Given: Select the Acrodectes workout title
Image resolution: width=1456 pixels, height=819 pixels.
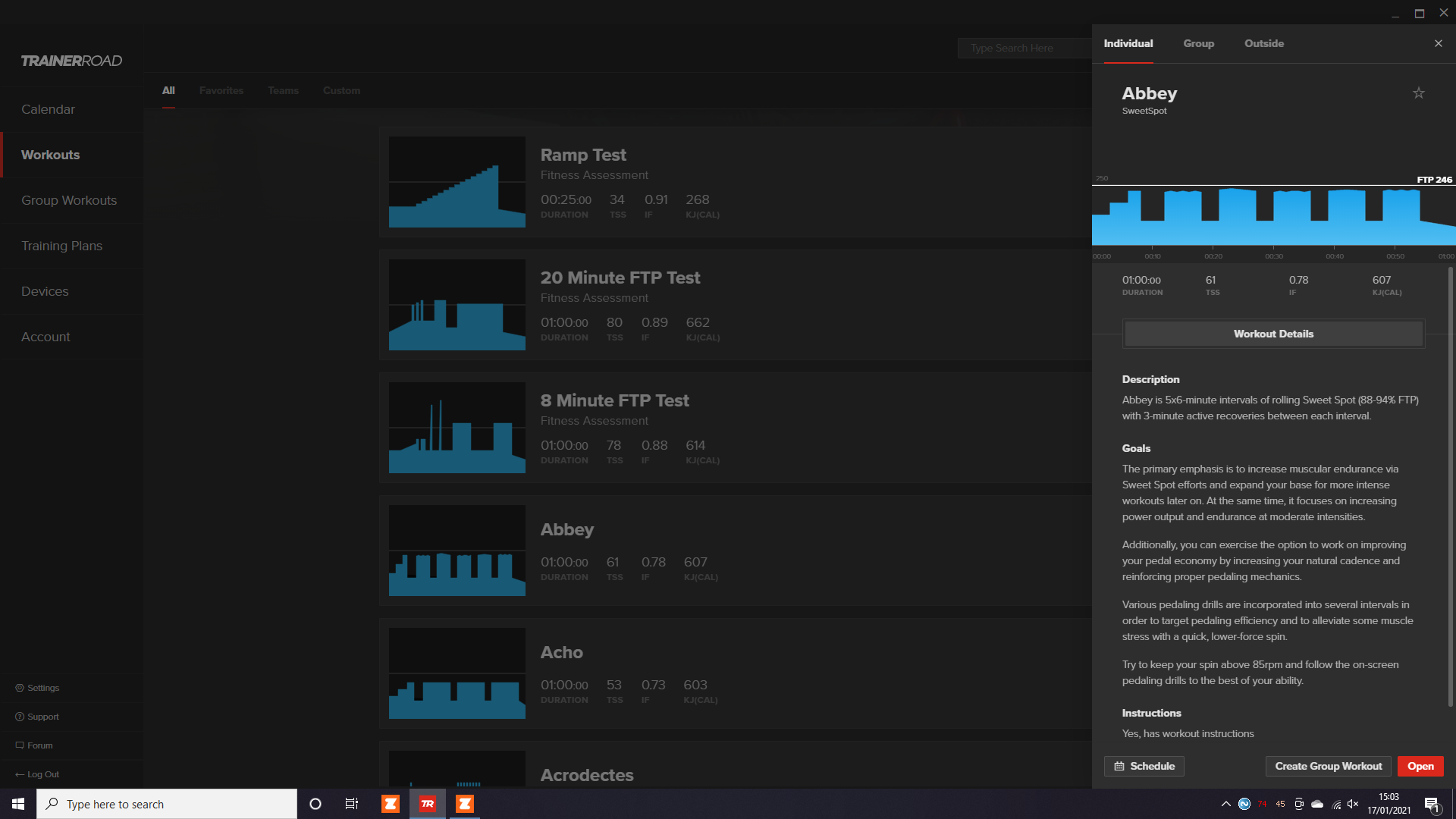Looking at the screenshot, I should point(587,775).
